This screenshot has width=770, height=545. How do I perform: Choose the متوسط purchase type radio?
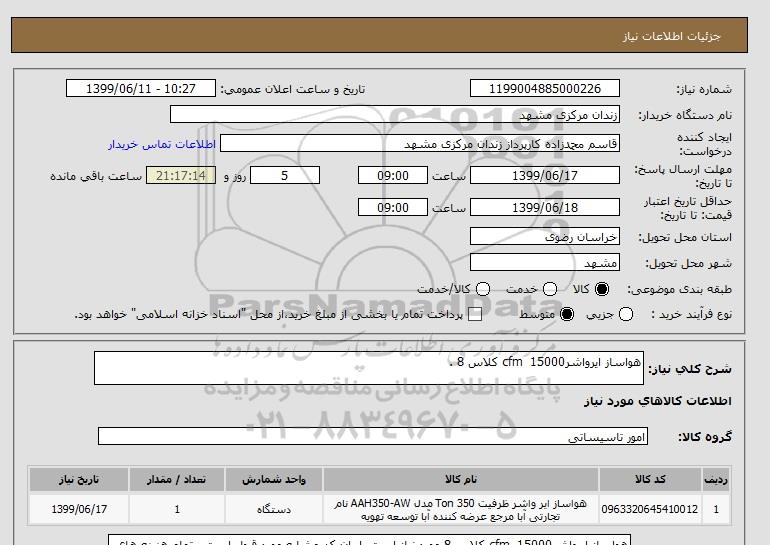(567, 314)
